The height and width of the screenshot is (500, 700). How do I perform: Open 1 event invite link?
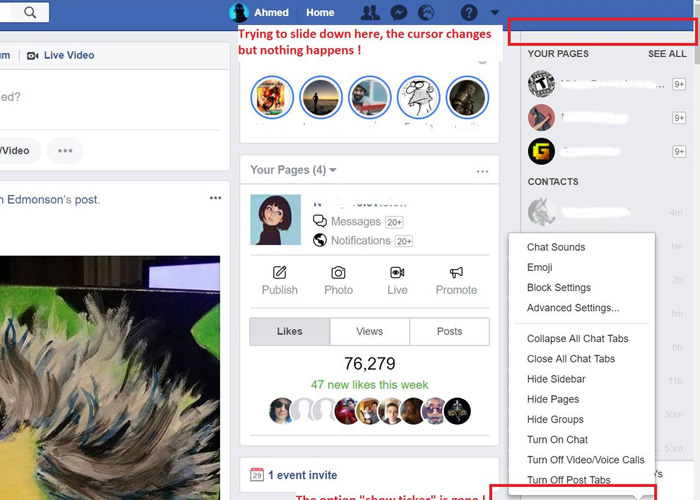pyautogui.click(x=303, y=475)
